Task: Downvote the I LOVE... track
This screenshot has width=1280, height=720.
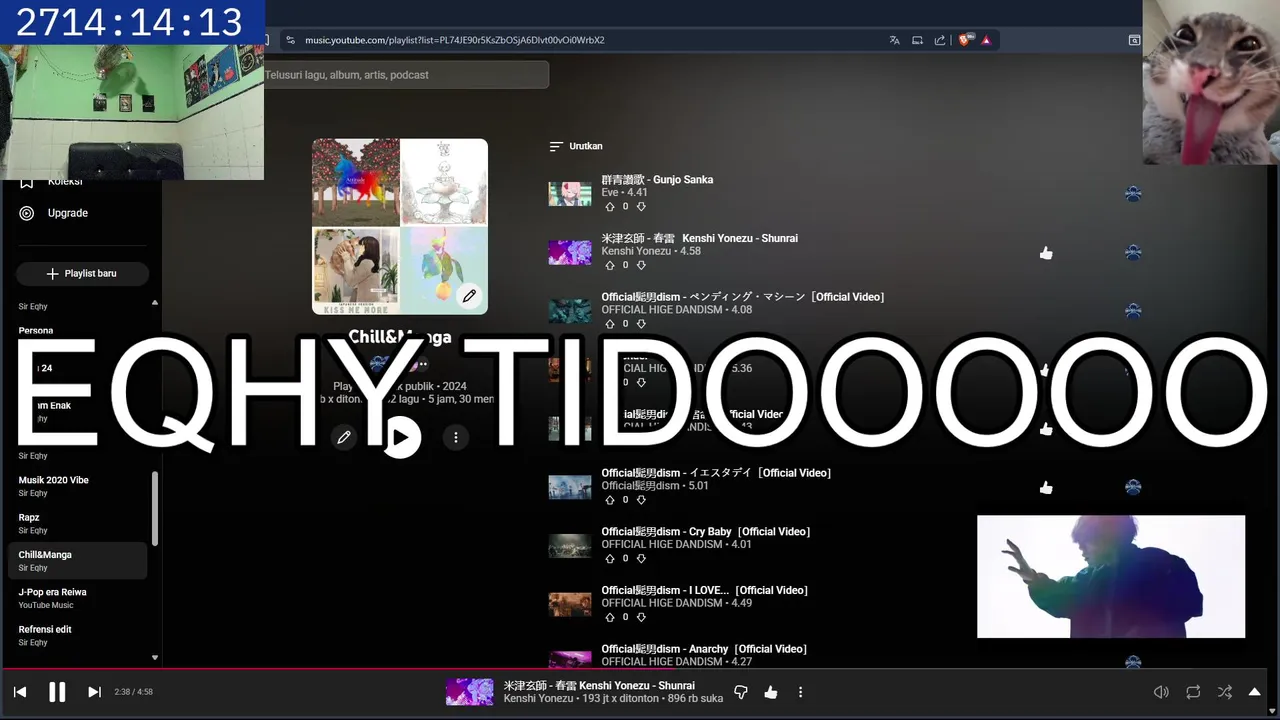Action: pyautogui.click(x=641, y=617)
